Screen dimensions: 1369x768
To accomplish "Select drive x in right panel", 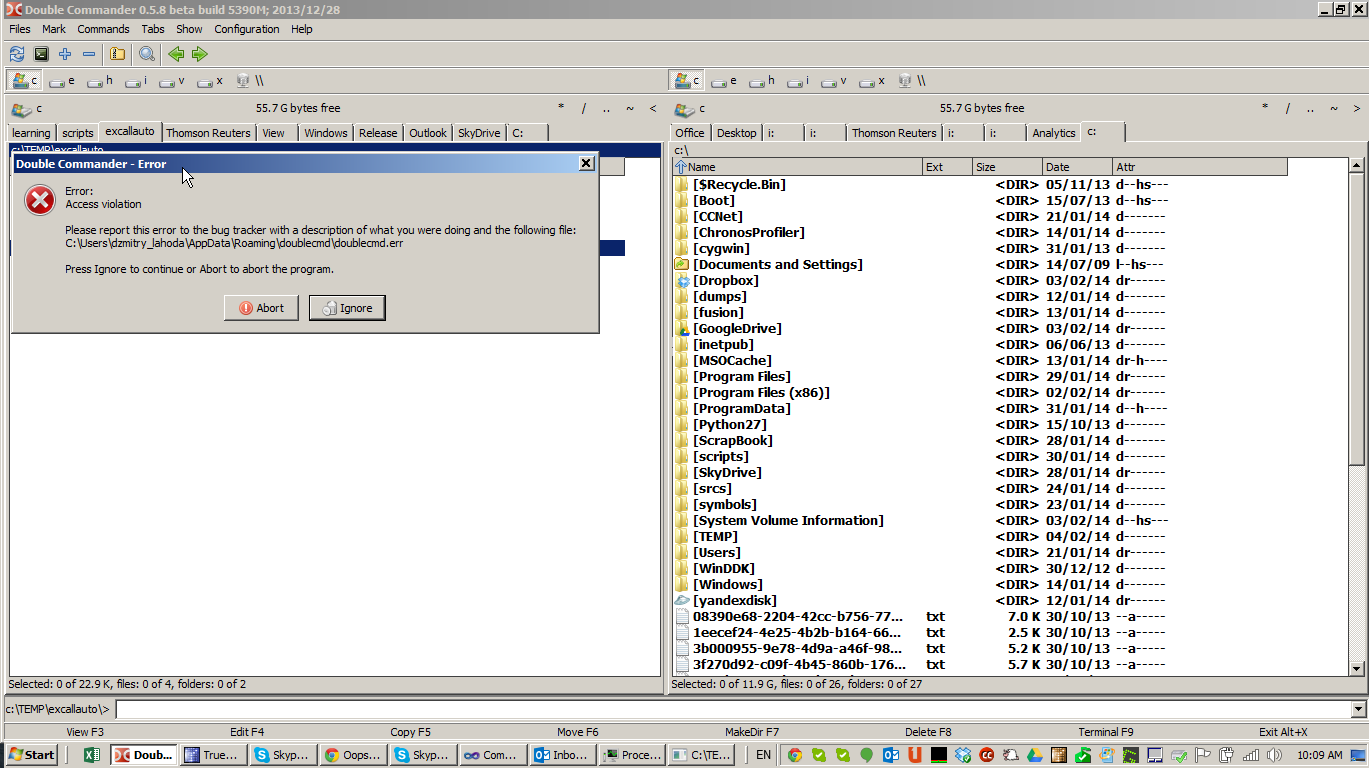I will [x=872, y=81].
